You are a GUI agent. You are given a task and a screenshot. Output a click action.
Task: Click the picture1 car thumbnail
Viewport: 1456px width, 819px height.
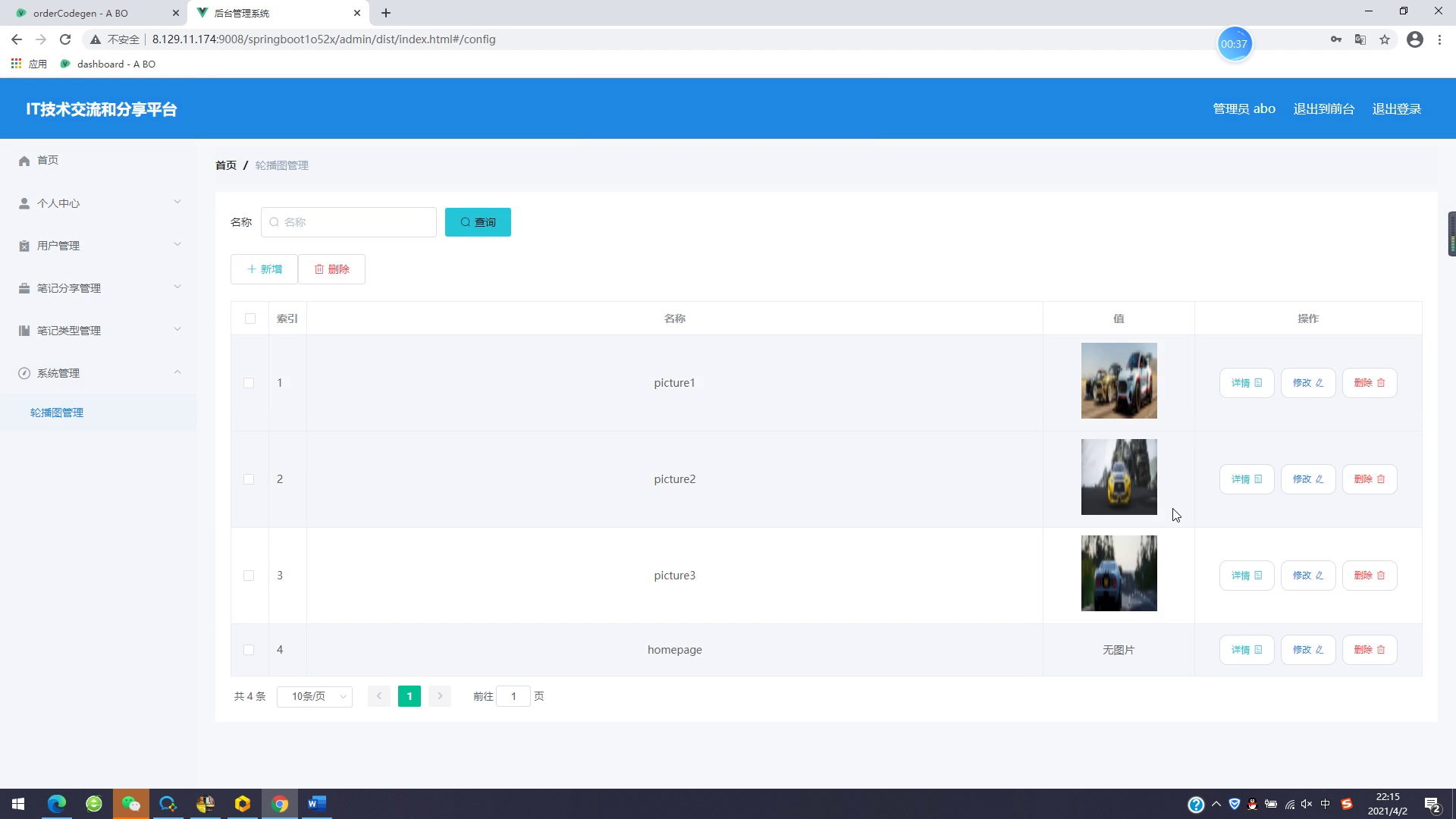point(1119,381)
